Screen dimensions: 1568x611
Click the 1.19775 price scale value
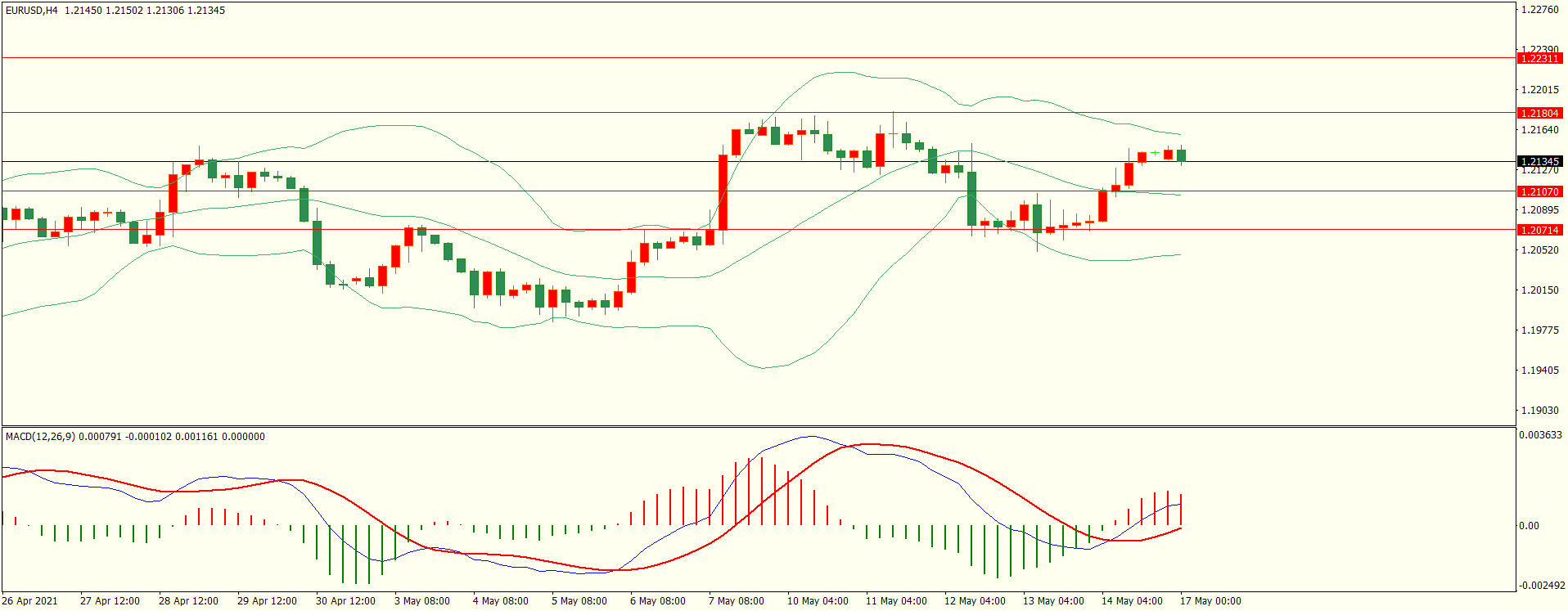(1539, 330)
